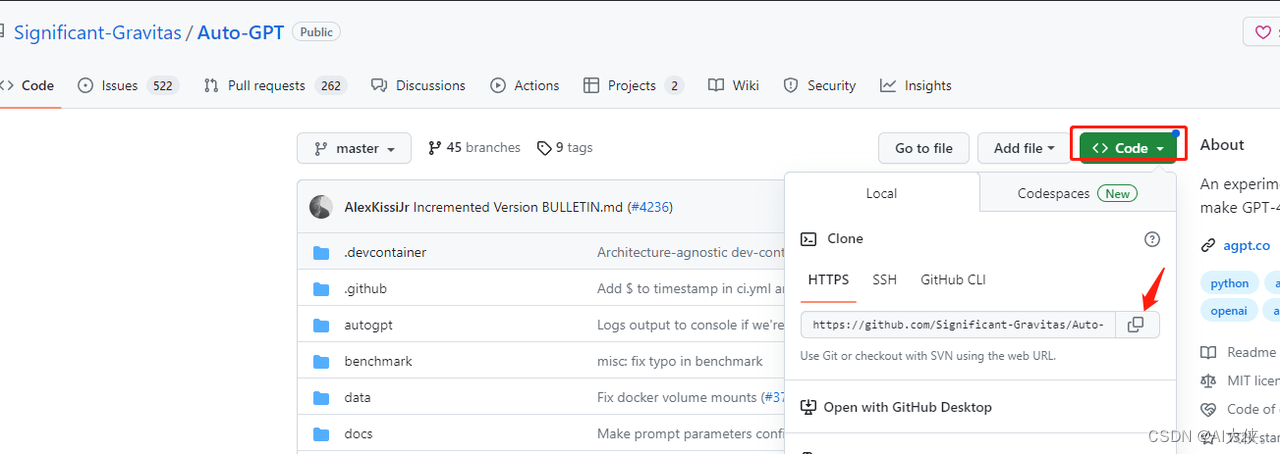This screenshot has width=1280, height=454.
Task: Click the Issues count badge 522
Action: pyautogui.click(x=162, y=86)
